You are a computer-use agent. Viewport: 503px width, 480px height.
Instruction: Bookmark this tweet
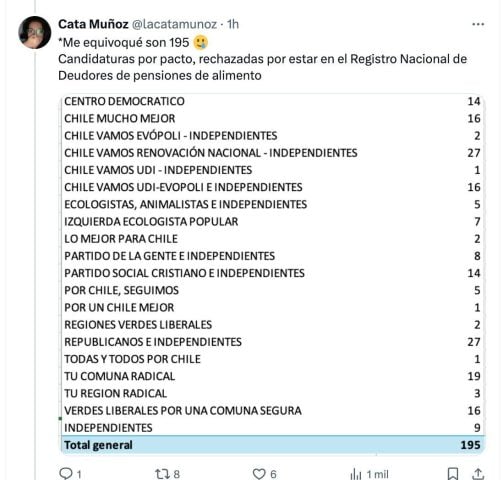point(452,474)
